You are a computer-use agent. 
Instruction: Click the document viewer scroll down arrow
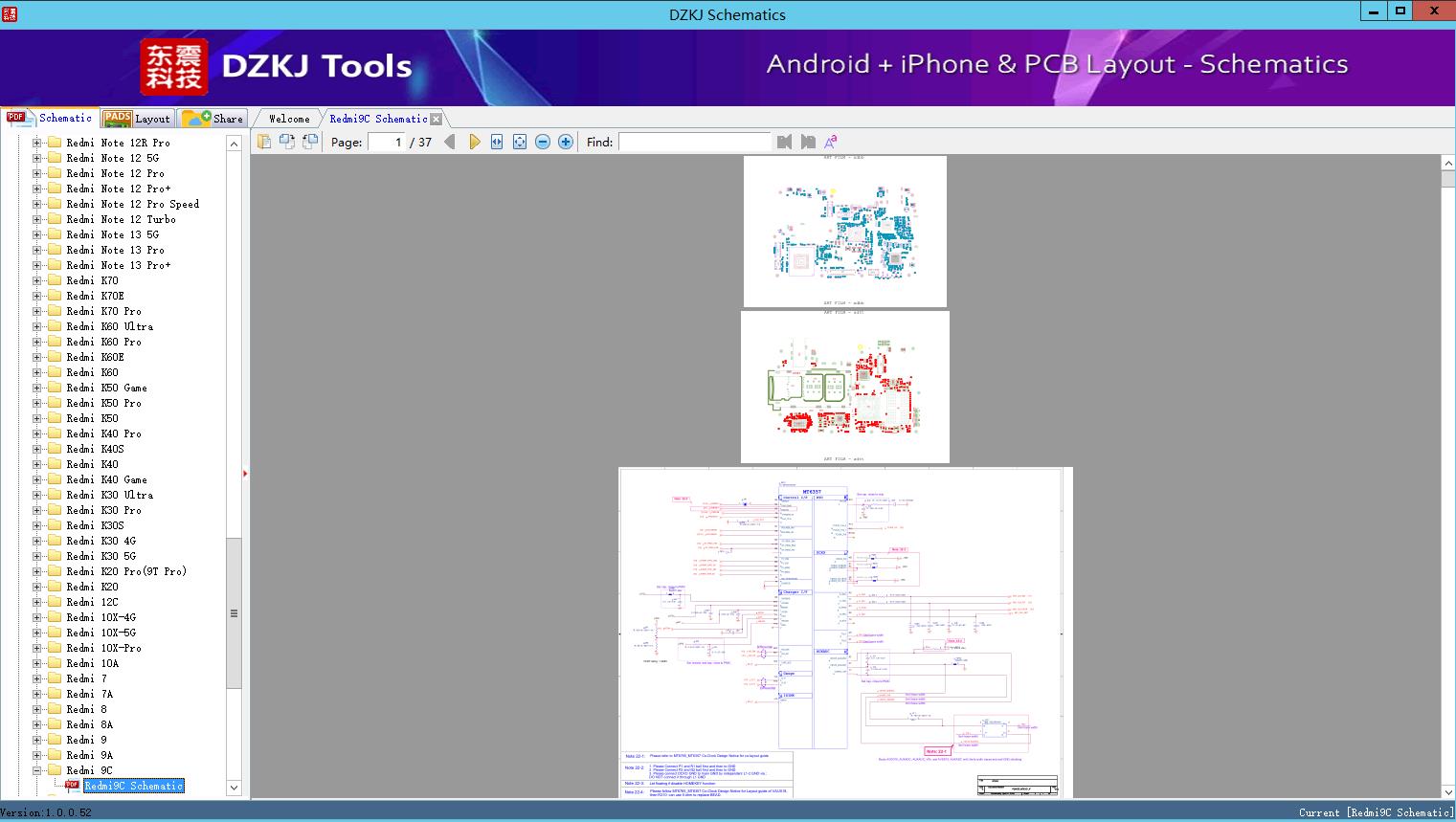coord(1447,791)
